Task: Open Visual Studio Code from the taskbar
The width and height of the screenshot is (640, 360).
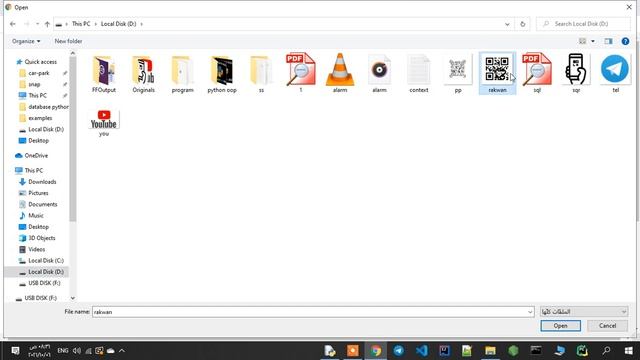Action: 422,351
